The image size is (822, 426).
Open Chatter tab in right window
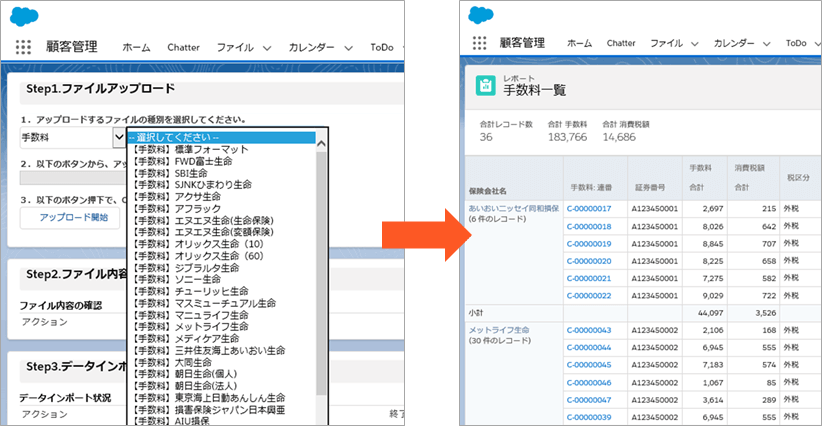621,43
